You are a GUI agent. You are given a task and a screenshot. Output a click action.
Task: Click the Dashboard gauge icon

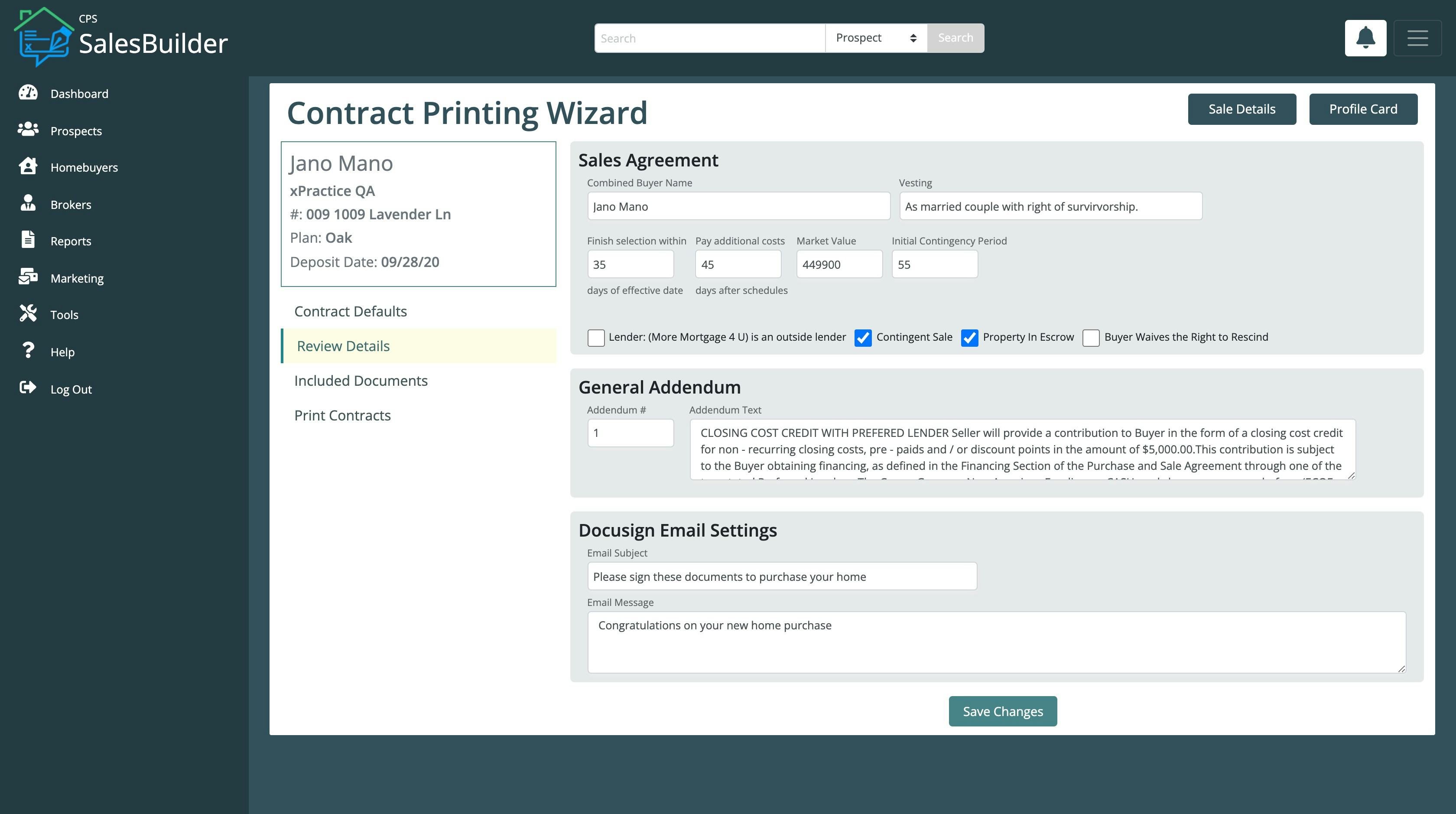(x=28, y=93)
